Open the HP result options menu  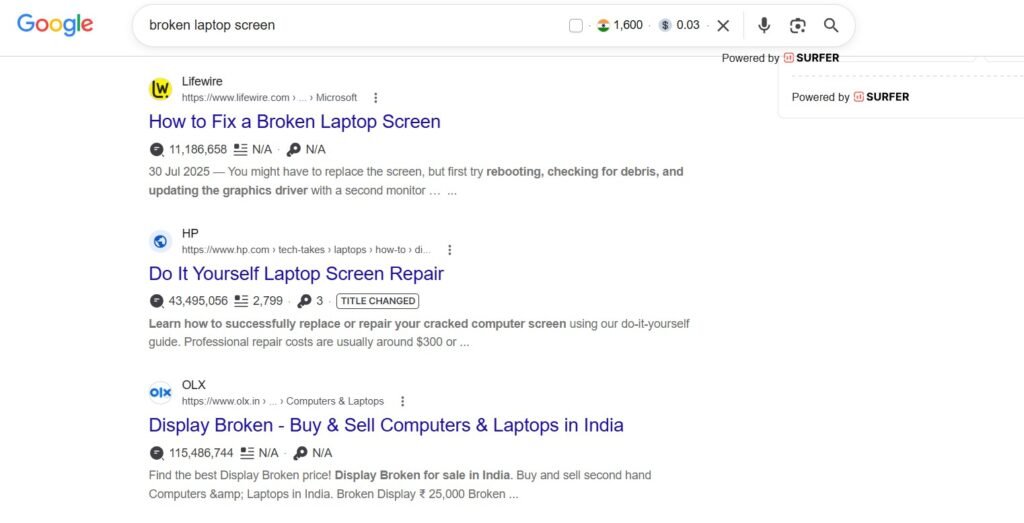click(449, 250)
